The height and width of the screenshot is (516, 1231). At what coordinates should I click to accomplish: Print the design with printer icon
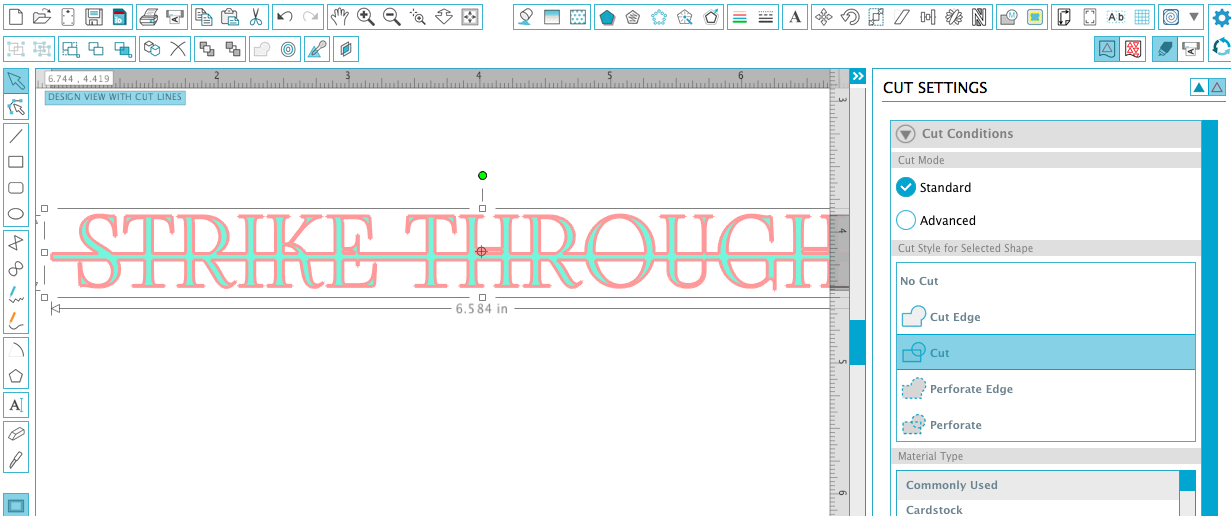(x=148, y=17)
